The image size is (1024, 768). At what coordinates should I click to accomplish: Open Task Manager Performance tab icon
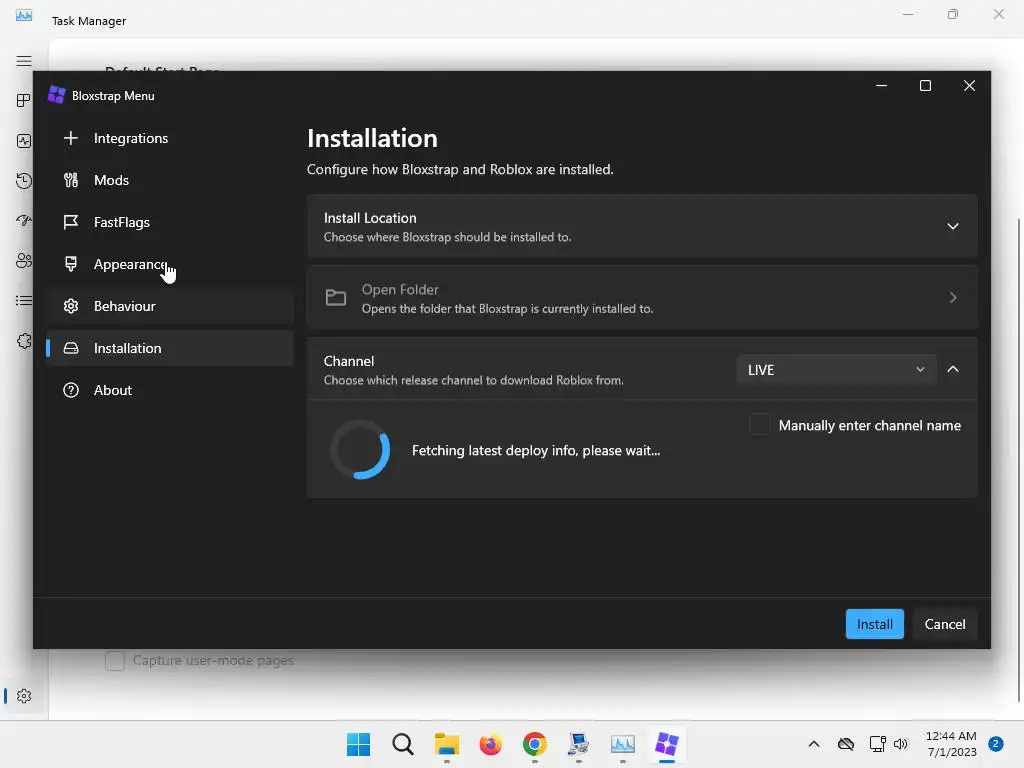tap(24, 140)
